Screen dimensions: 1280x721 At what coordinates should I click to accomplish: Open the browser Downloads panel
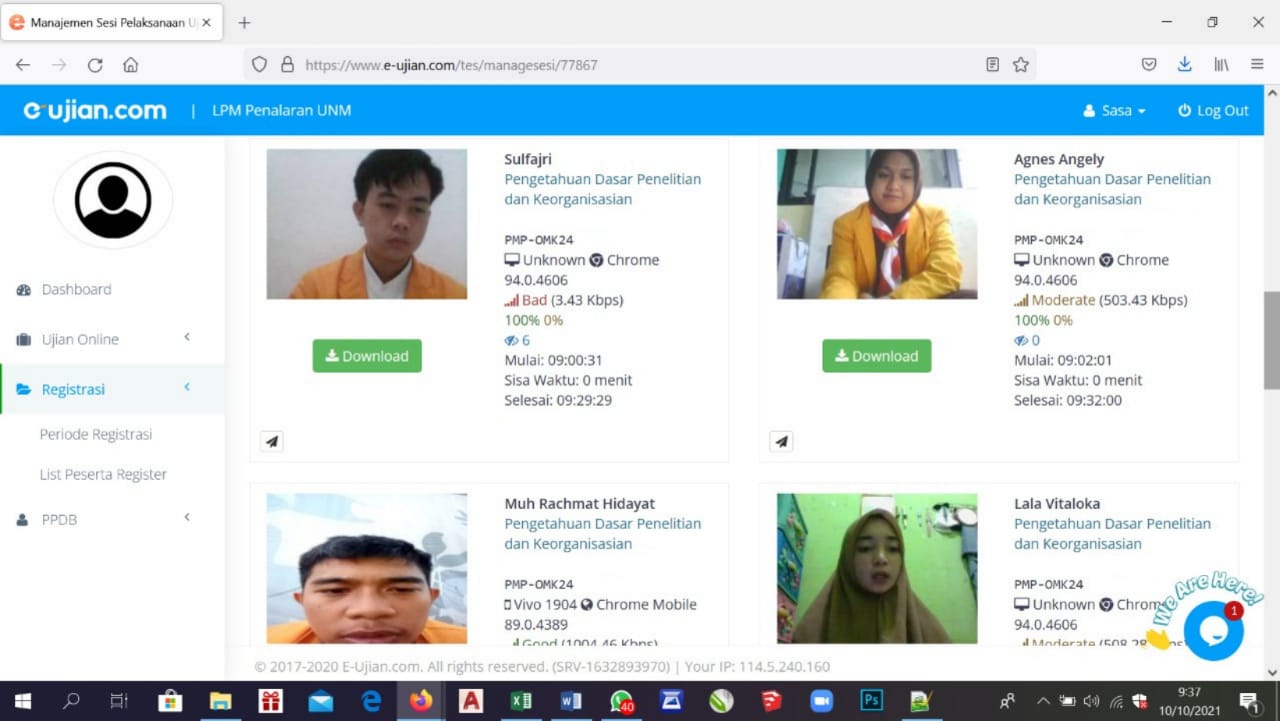coord(1184,65)
